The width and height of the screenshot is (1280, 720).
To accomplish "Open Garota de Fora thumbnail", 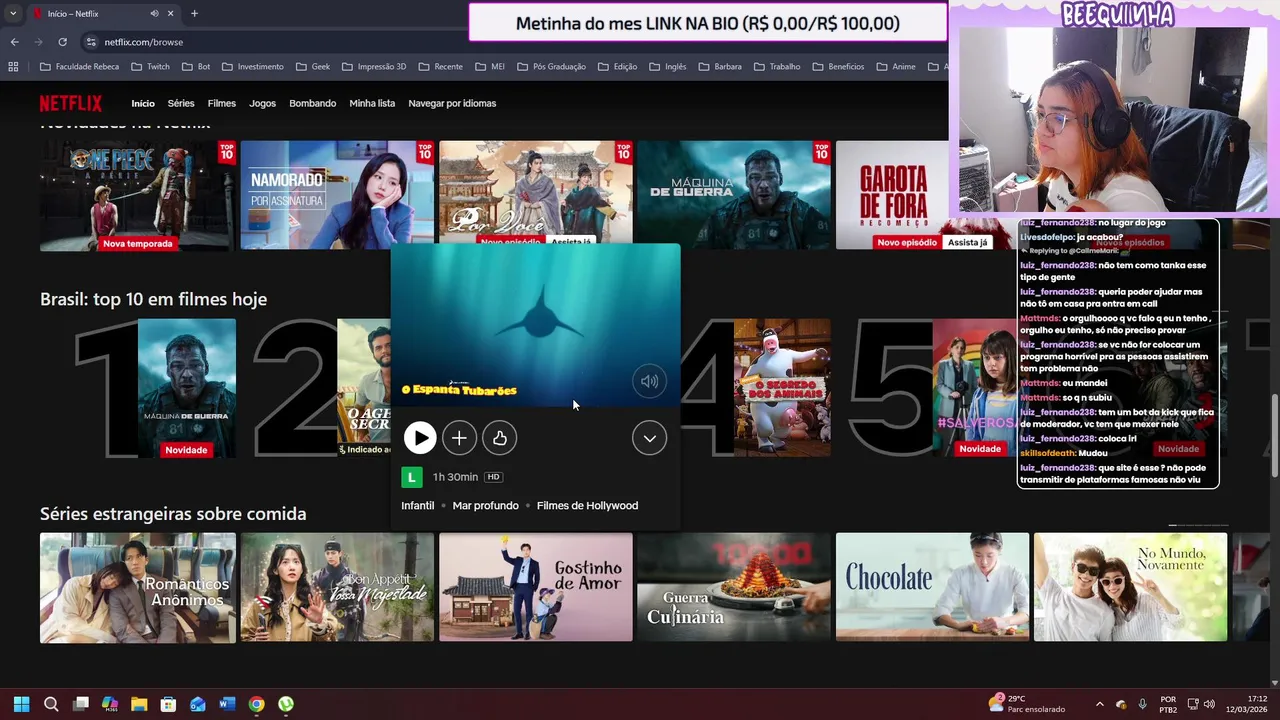I will pyautogui.click(x=892, y=195).
